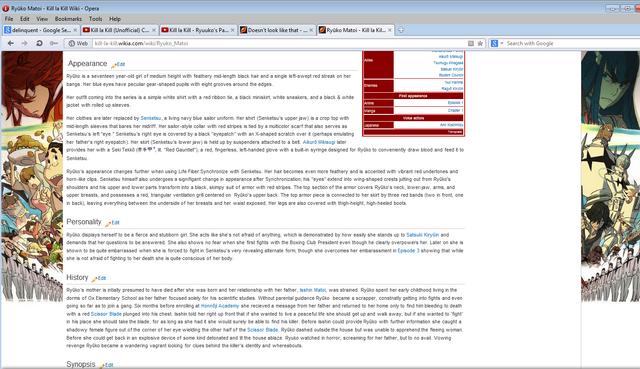
Task: Open the Edit menu
Action: click(x=25, y=19)
